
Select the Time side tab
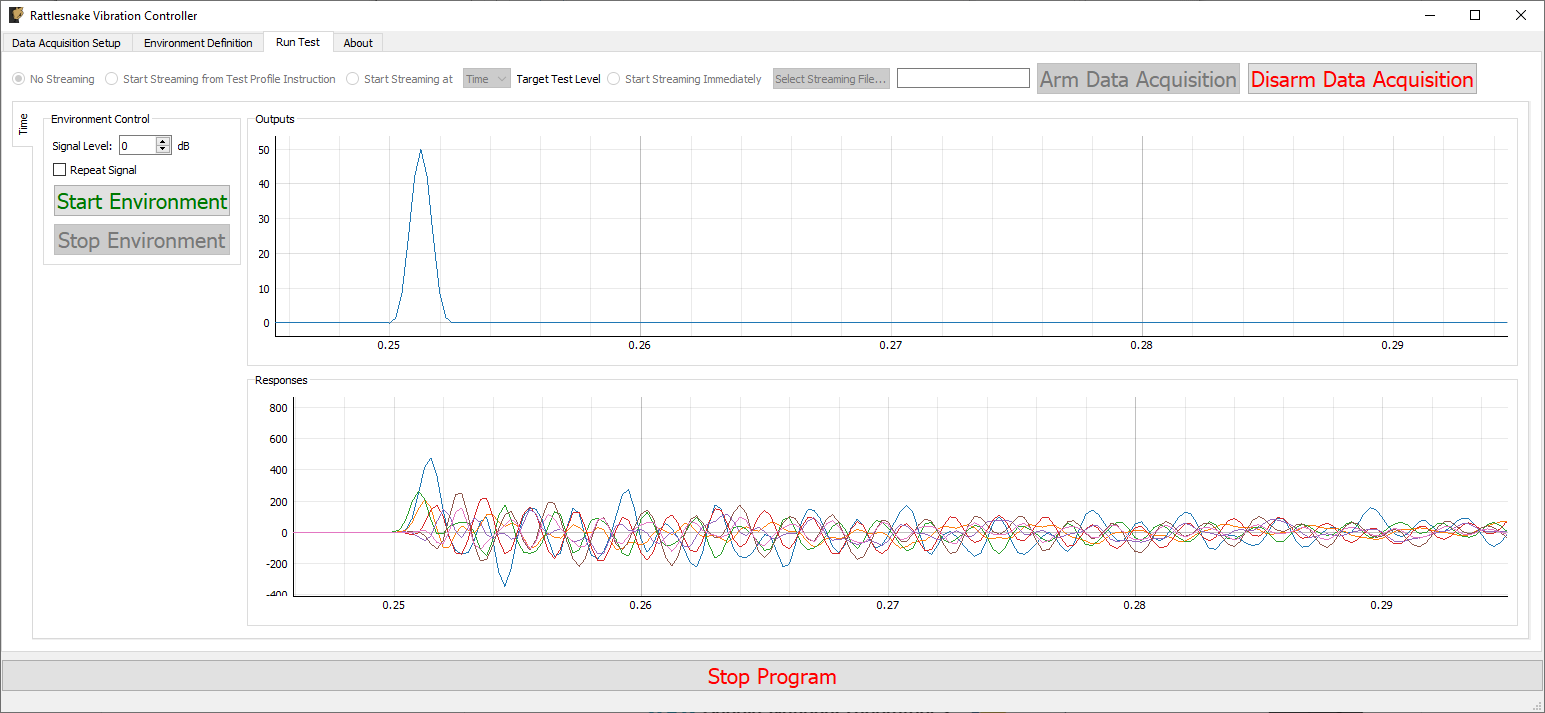[22, 124]
